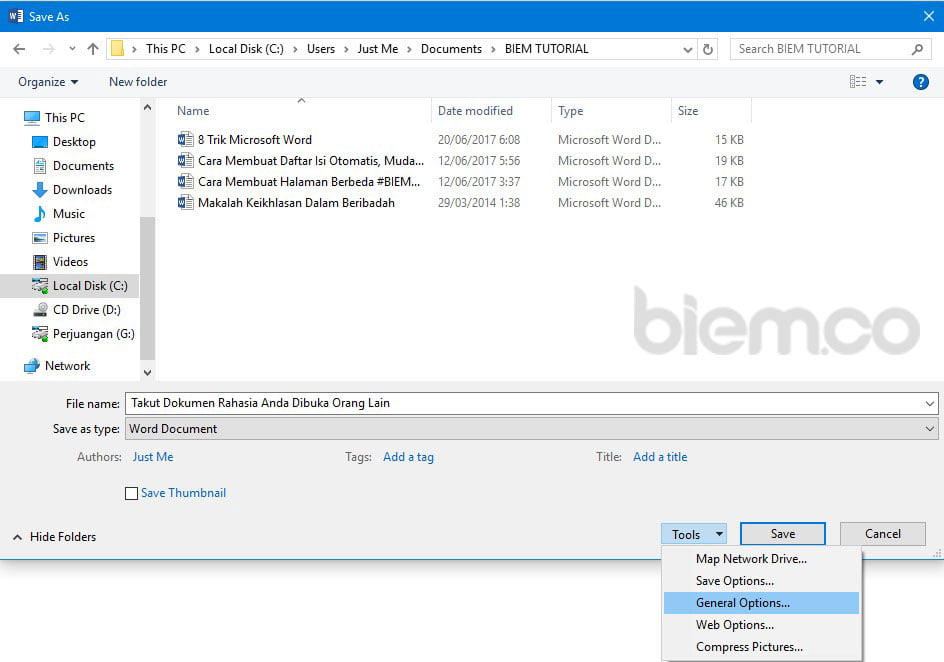Click the Back navigation arrow
The height and width of the screenshot is (662, 944).
pyautogui.click(x=19, y=49)
